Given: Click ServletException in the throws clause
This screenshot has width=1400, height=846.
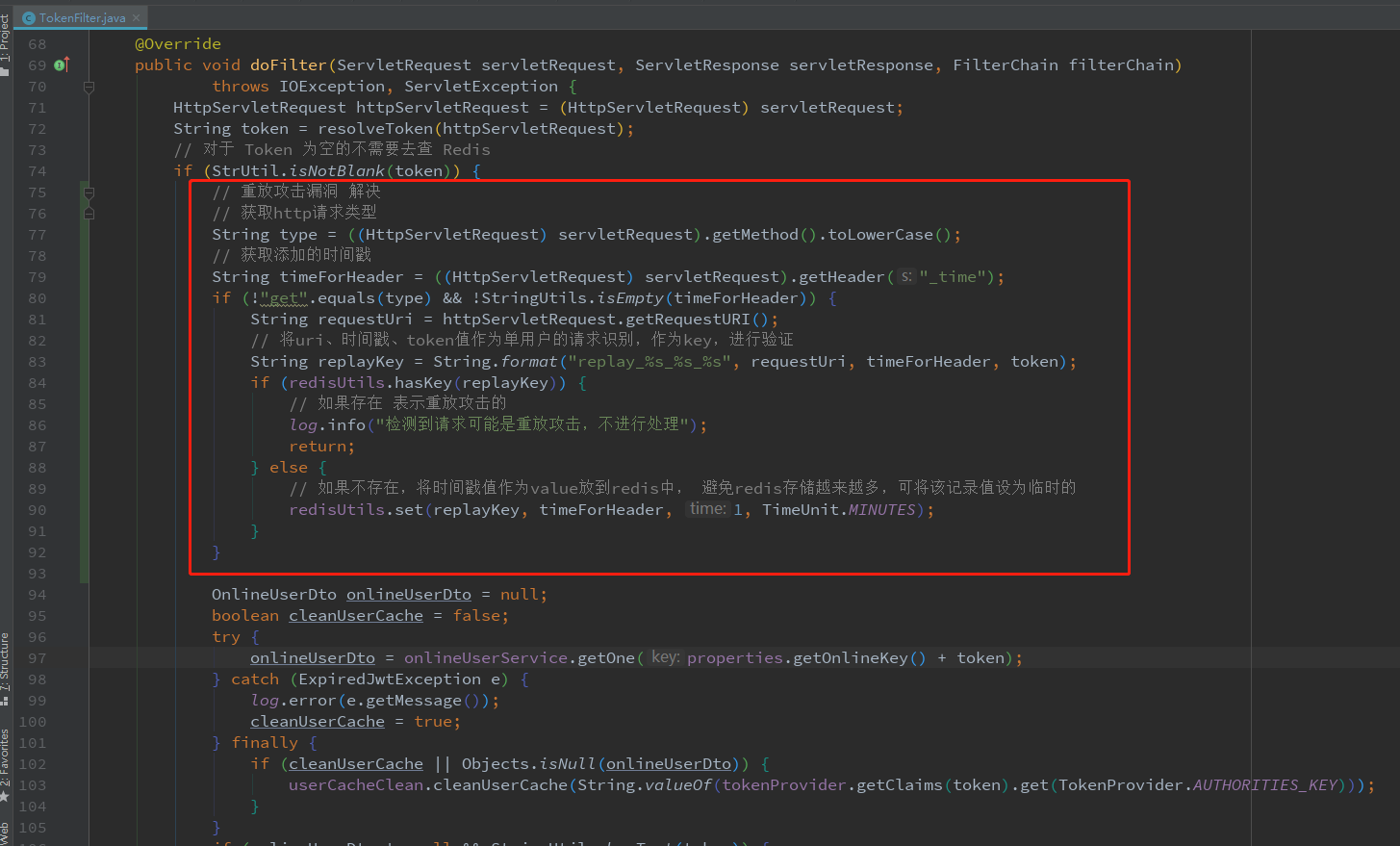Looking at the screenshot, I should [x=481, y=87].
